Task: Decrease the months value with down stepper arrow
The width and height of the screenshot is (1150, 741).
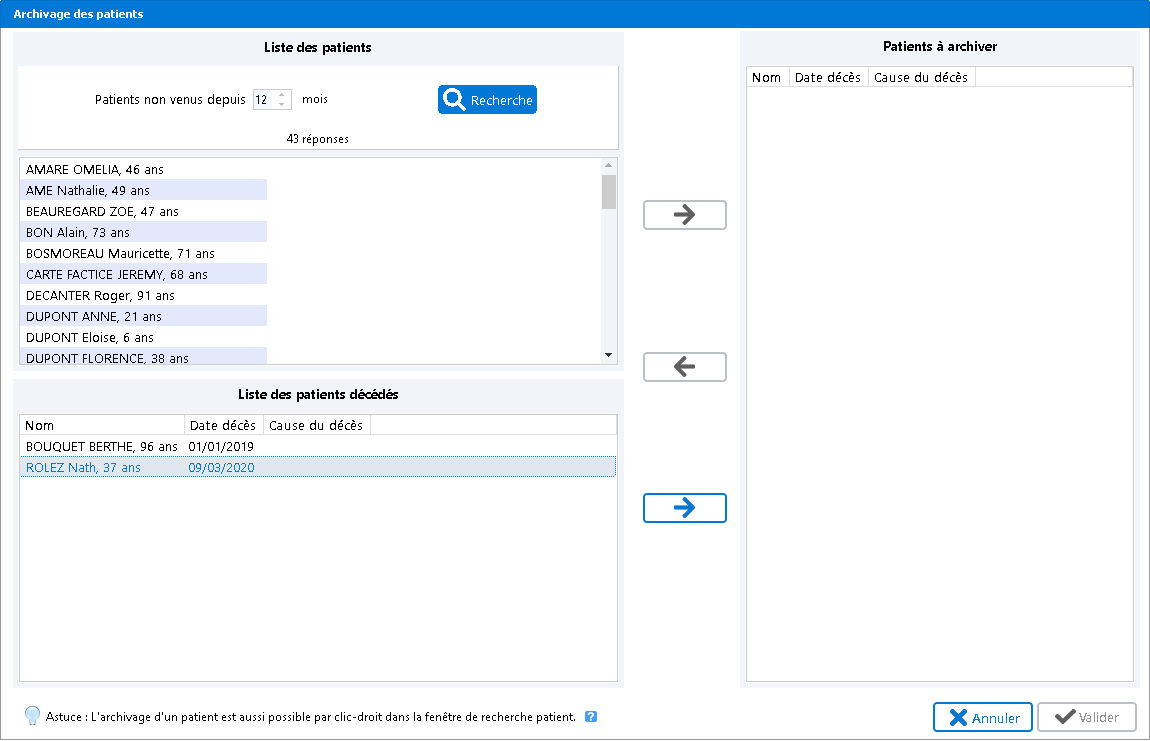Action: (x=282, y=104)
